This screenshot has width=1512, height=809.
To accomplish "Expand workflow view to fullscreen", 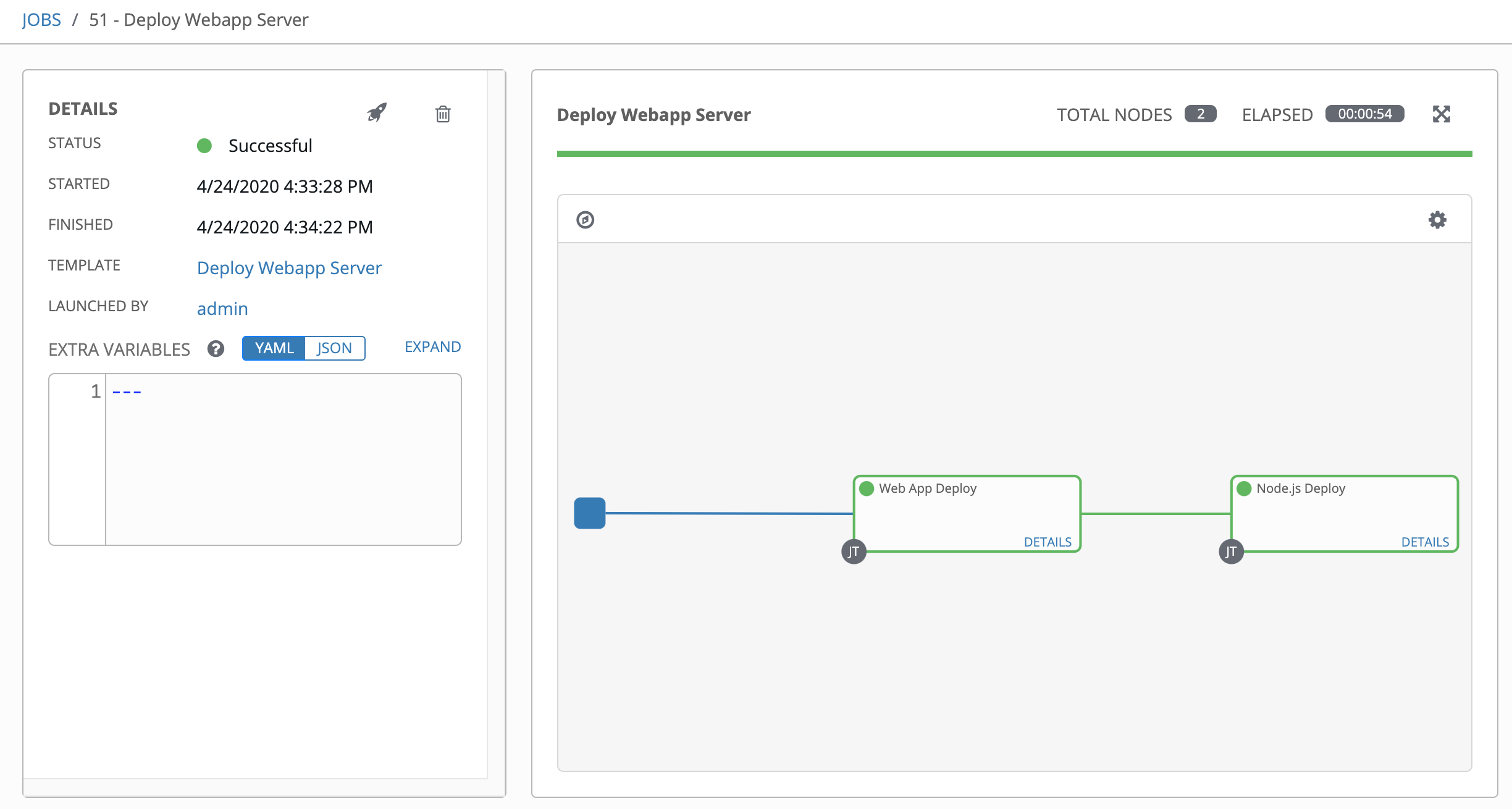I will (x=1441, y=114).
